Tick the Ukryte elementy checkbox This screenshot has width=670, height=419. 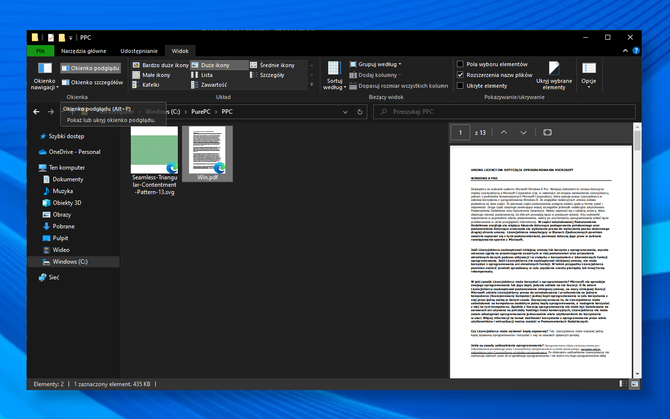tap(460, 86)
